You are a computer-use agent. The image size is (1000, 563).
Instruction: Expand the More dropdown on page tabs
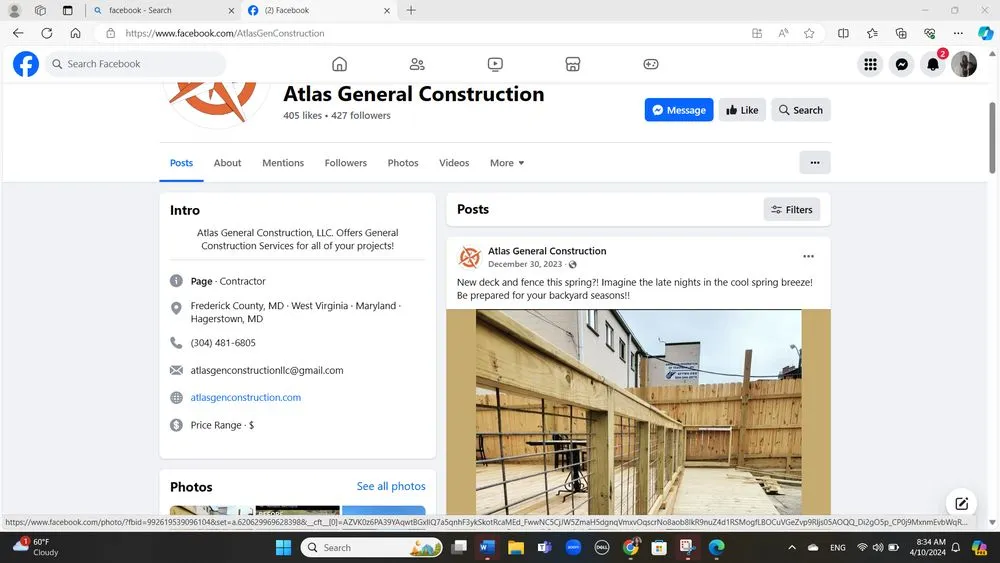(506, 163)
